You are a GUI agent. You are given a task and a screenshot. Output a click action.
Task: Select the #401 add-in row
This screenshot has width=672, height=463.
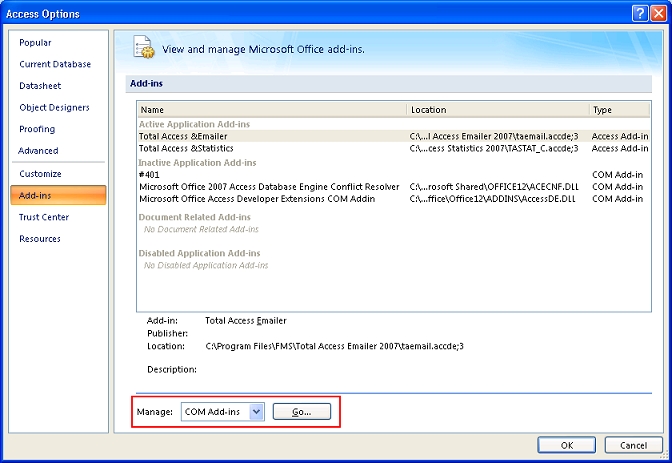pyautogui.click(x=393, y=175)
